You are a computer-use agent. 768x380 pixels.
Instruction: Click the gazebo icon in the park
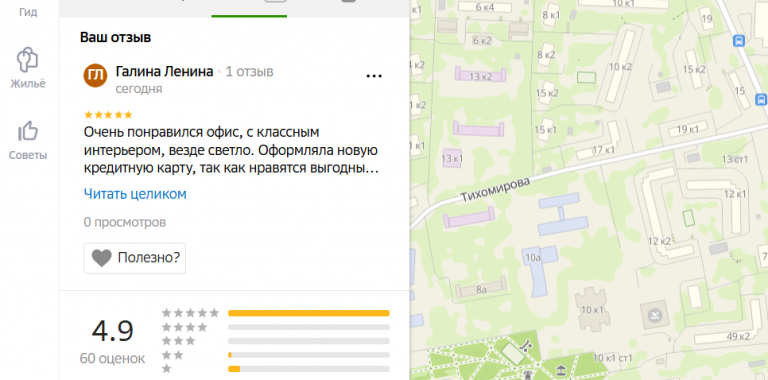(561, 369)
